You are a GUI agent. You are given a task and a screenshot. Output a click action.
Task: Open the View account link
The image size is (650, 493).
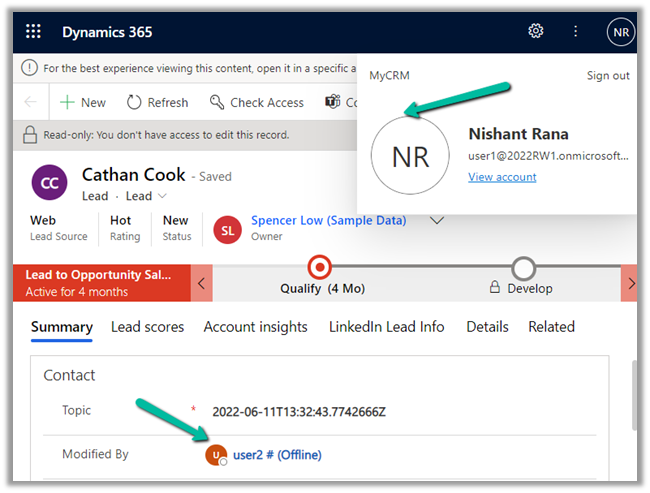pyautogui.click(x=502, y=177)
